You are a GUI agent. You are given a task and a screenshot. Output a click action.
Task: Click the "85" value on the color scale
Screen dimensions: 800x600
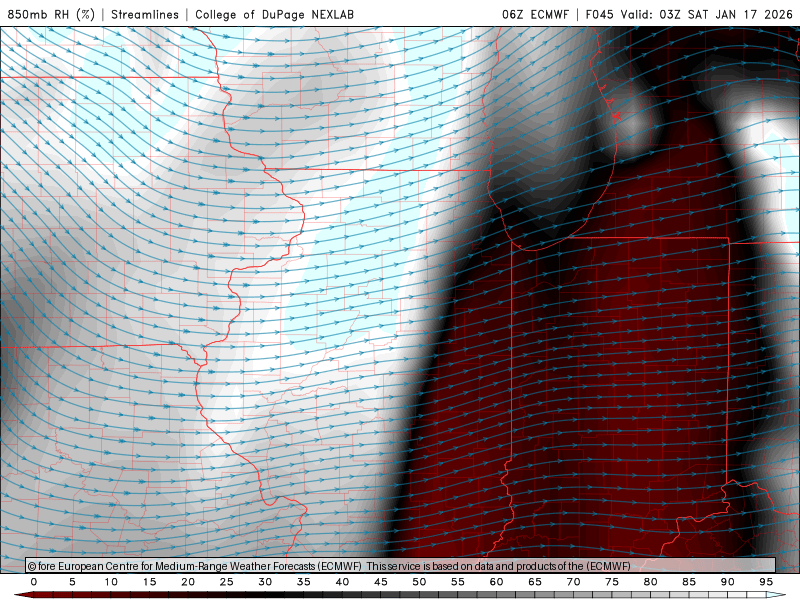[689, 582]
